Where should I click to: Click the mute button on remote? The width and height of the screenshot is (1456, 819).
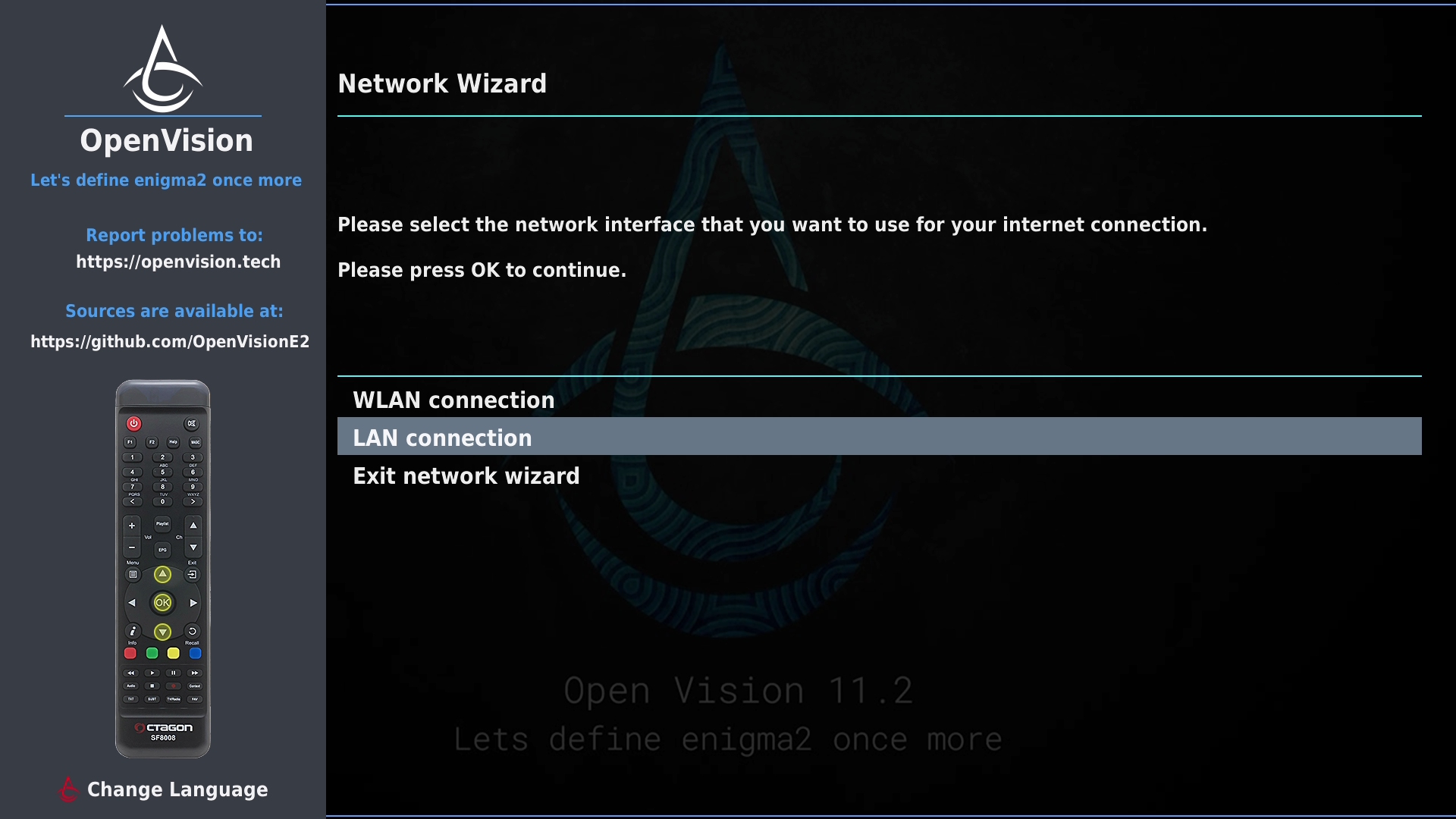click(192, 423)
